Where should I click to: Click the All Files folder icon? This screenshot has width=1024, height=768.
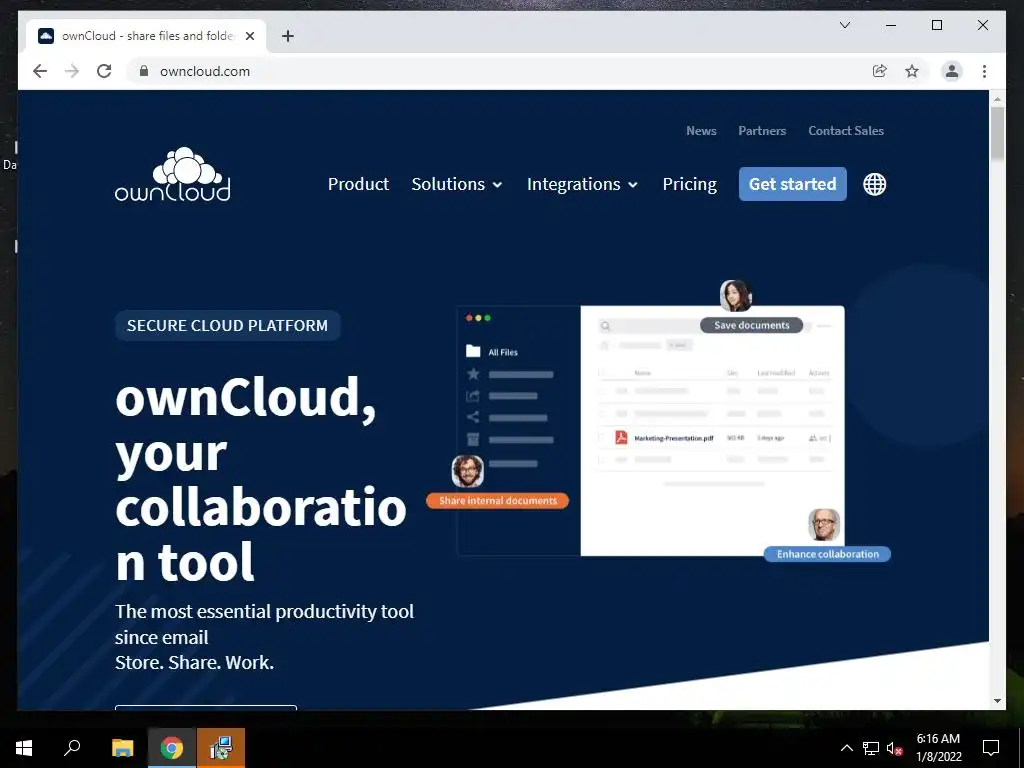pos(473,351)
